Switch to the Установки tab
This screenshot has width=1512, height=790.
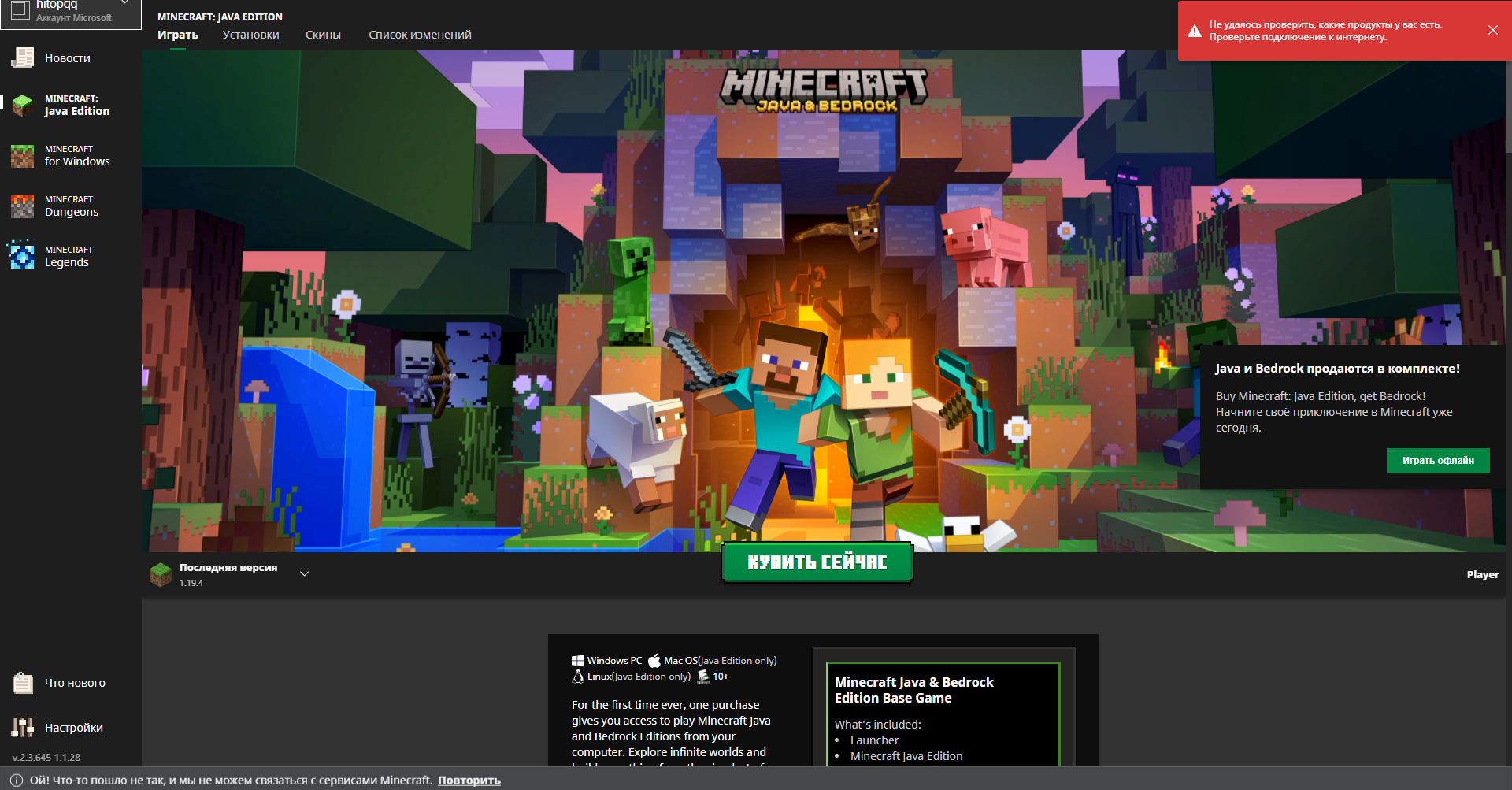[250, 35]
